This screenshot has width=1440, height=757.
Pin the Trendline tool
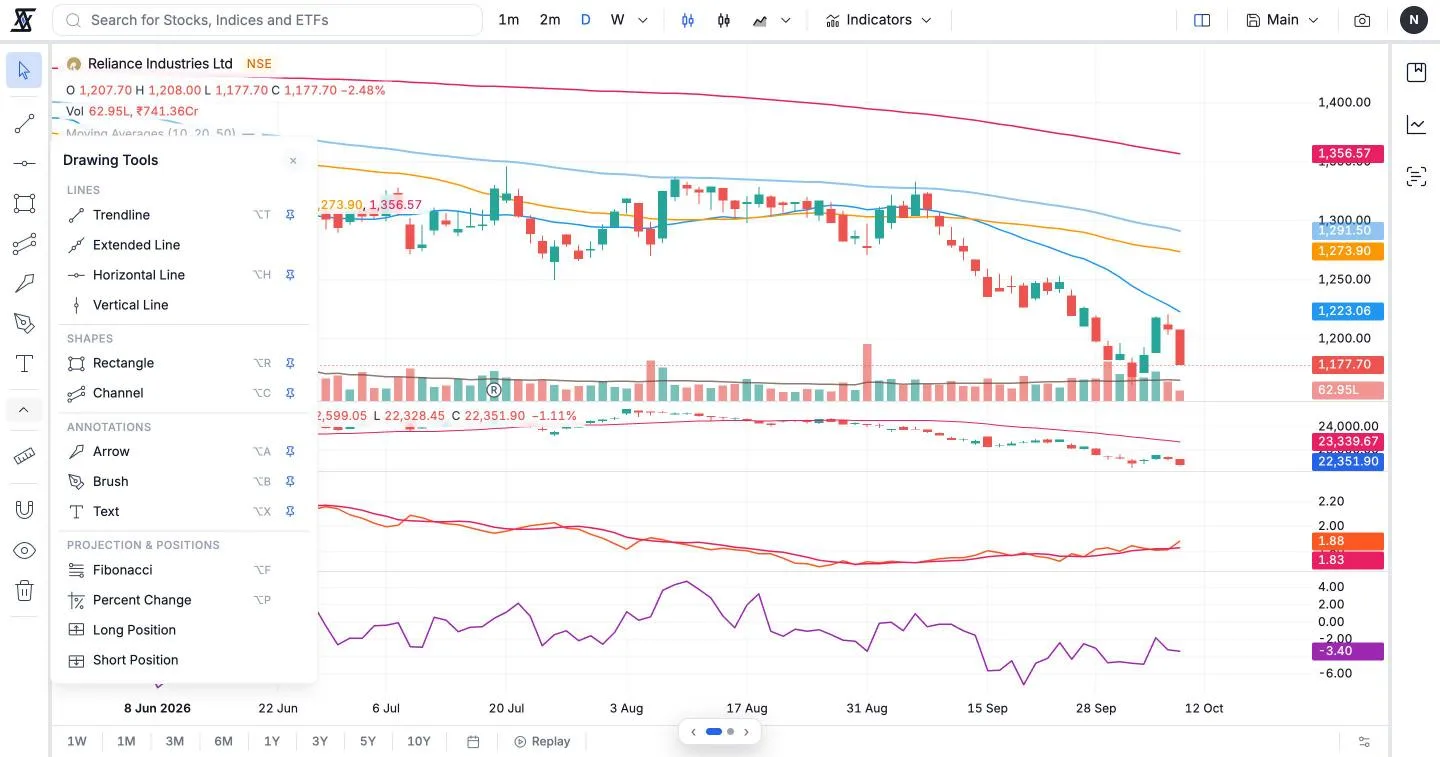point(290,215)
